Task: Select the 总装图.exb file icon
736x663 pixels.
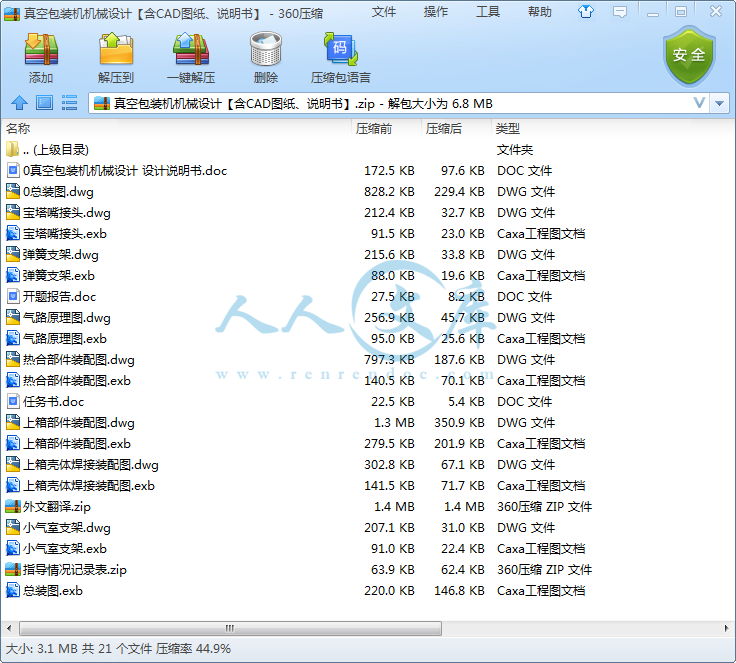Action: [x=13, y=590]
